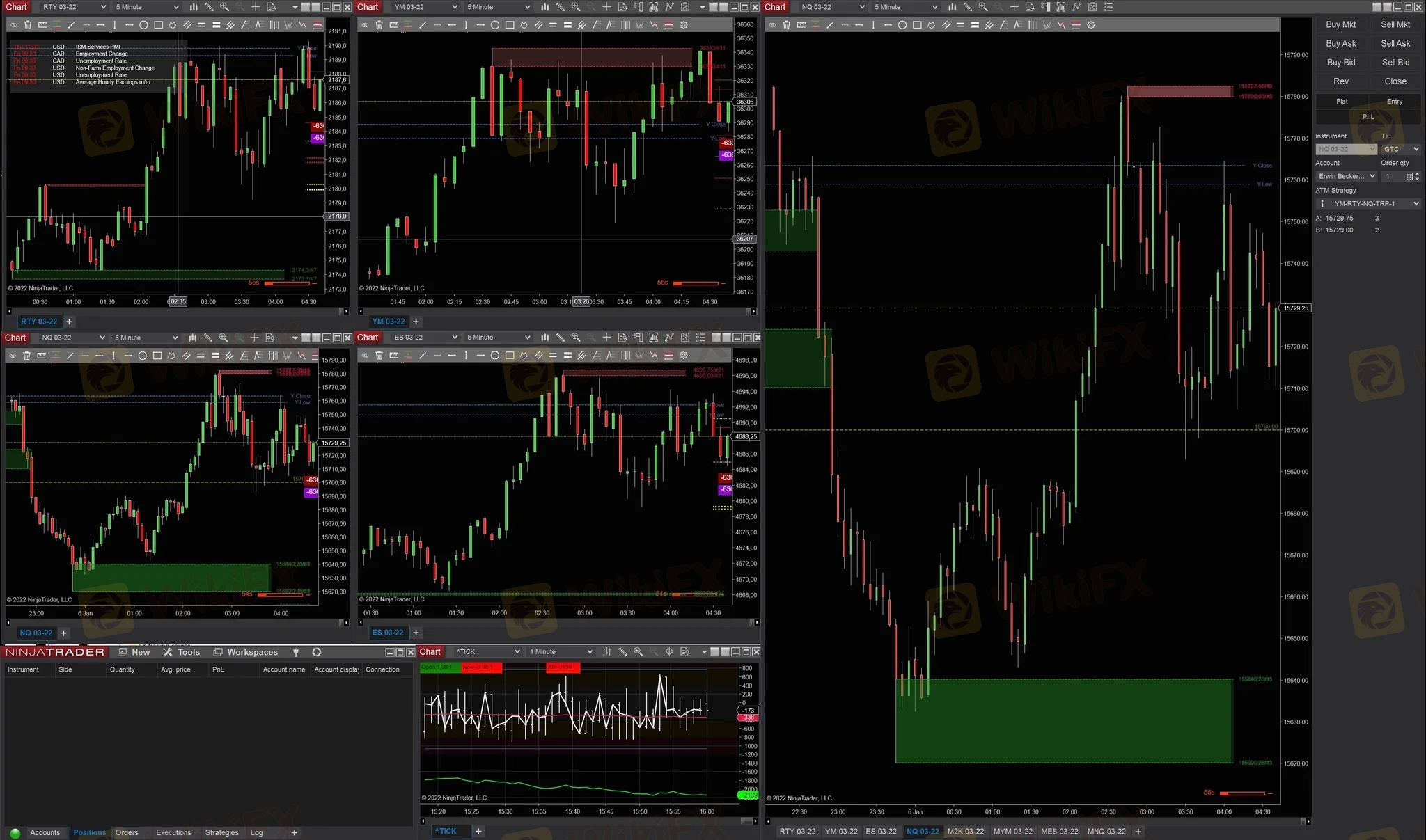Click the zoom-in magnifier in the large NQ chart
The width and height of the screenshot is (1426, 840).
pos(983,7)
